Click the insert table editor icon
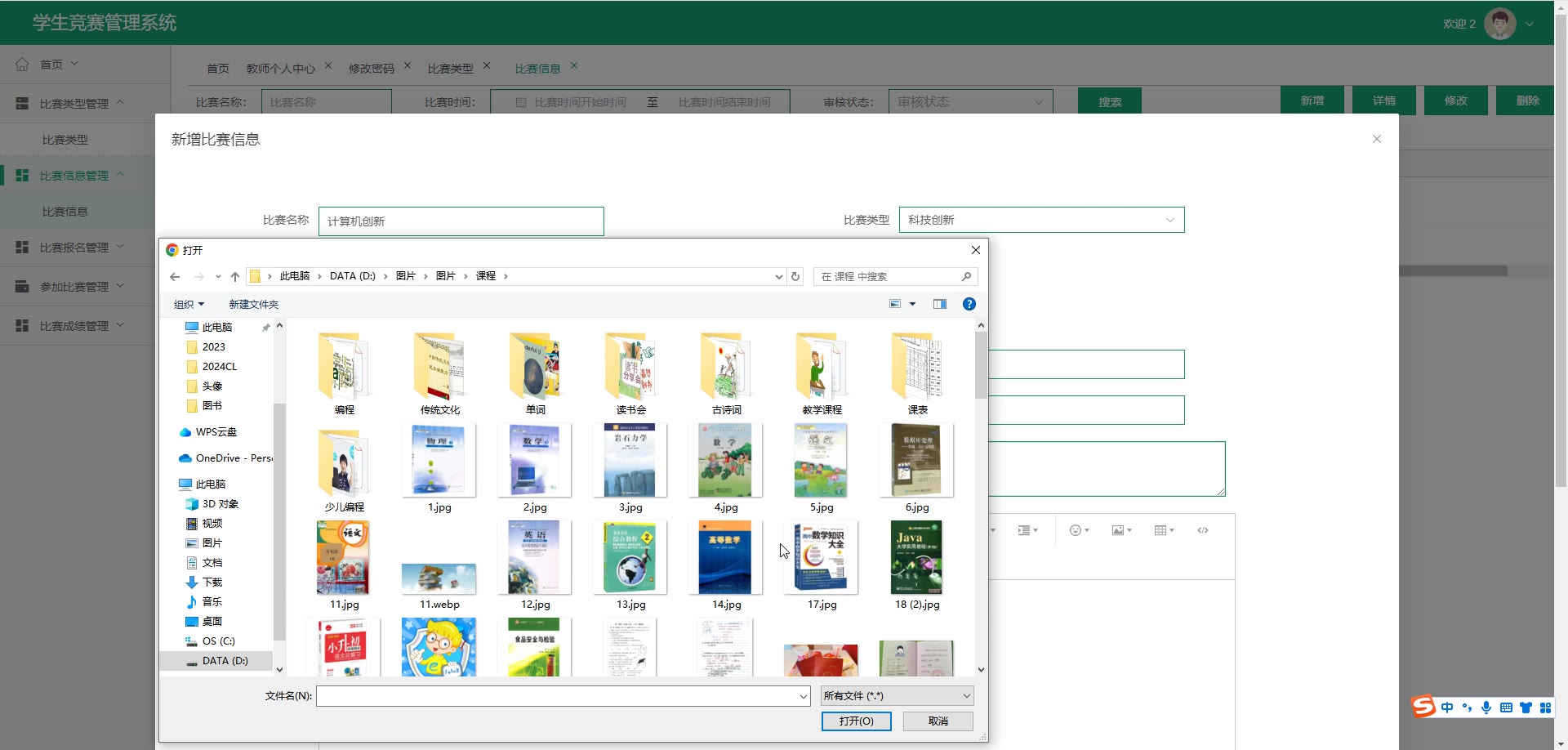The height and width of the screenshot is (750, 1568). 1163,531
